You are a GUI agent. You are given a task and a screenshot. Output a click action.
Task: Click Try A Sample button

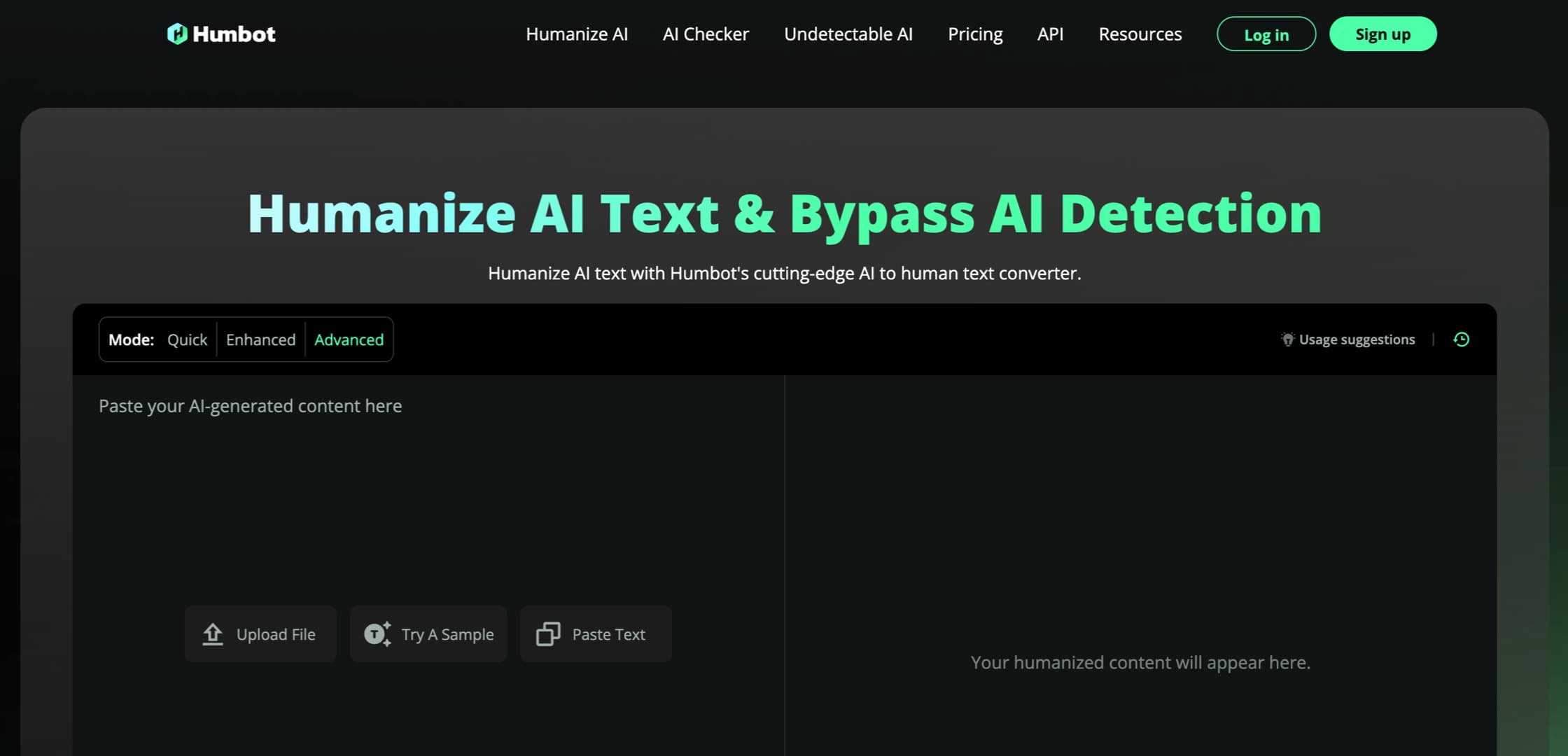(428, 634)
